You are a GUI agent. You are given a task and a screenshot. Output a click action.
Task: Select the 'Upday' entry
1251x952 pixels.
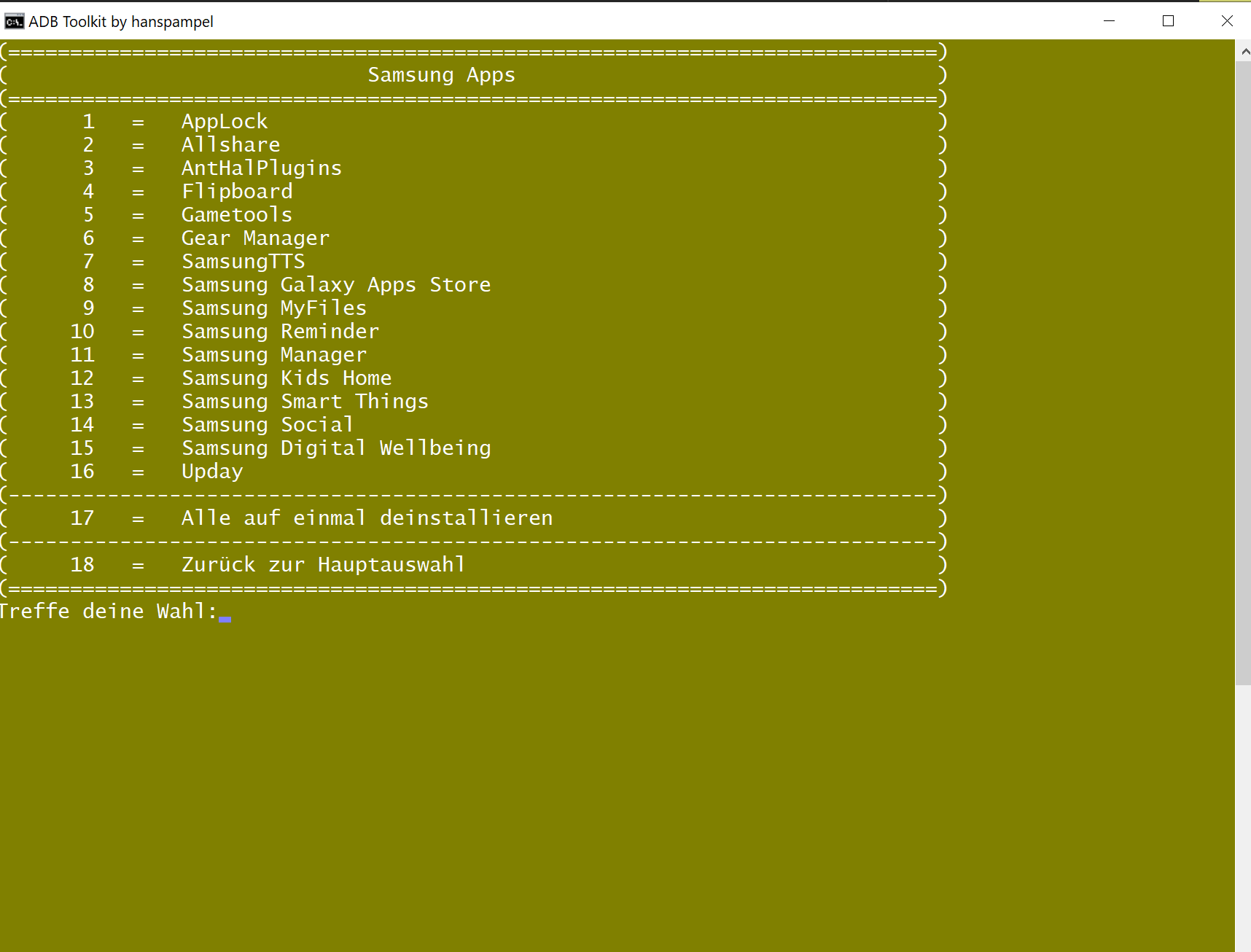212,472
